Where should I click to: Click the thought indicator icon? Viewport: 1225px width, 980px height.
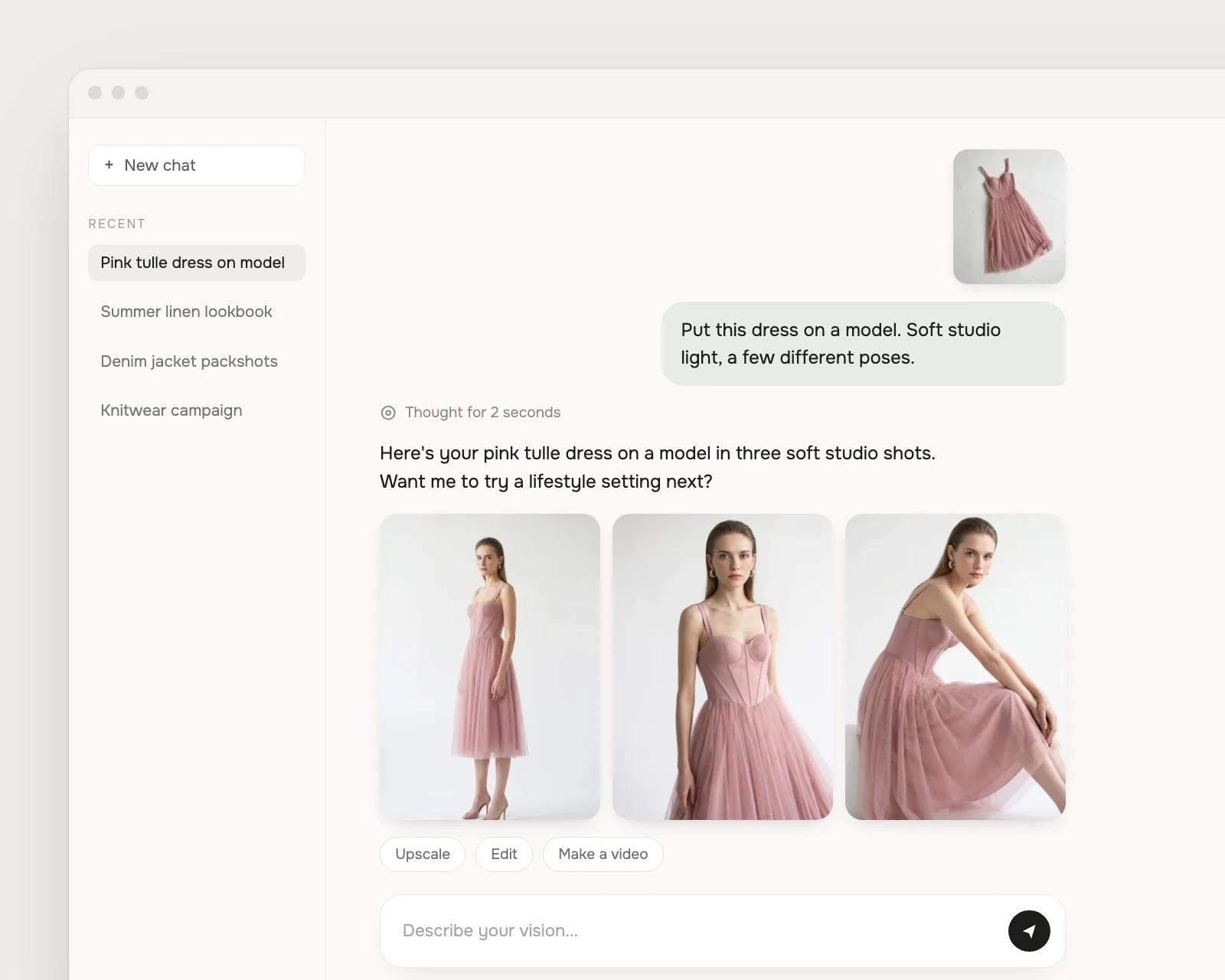388,413
